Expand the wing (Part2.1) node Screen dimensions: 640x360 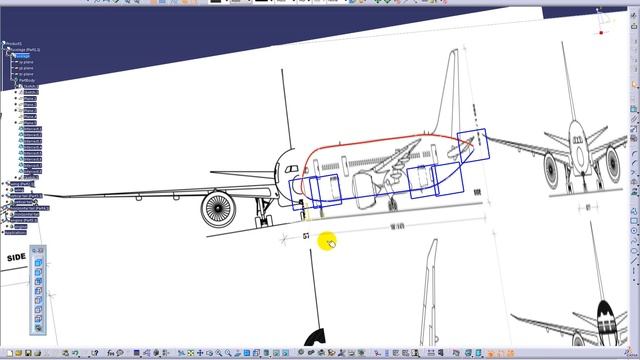point(2,183)
